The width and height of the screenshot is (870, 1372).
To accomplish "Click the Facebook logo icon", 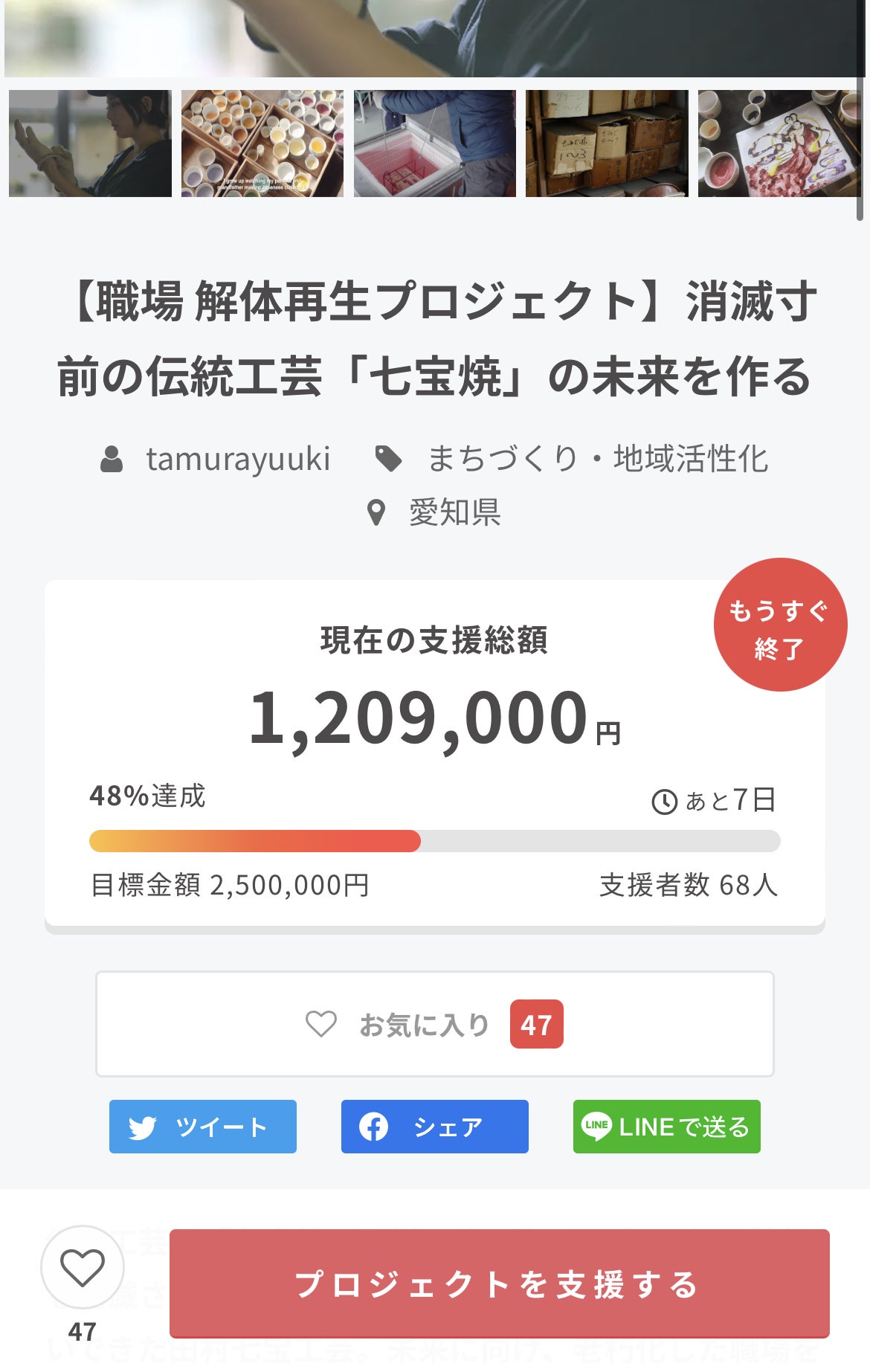I will 373,1127.
